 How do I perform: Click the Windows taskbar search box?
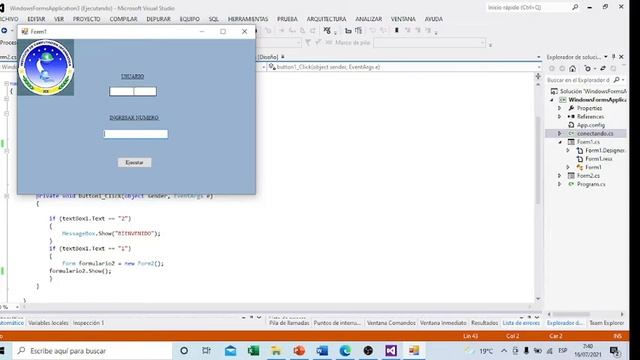[93, 351]
